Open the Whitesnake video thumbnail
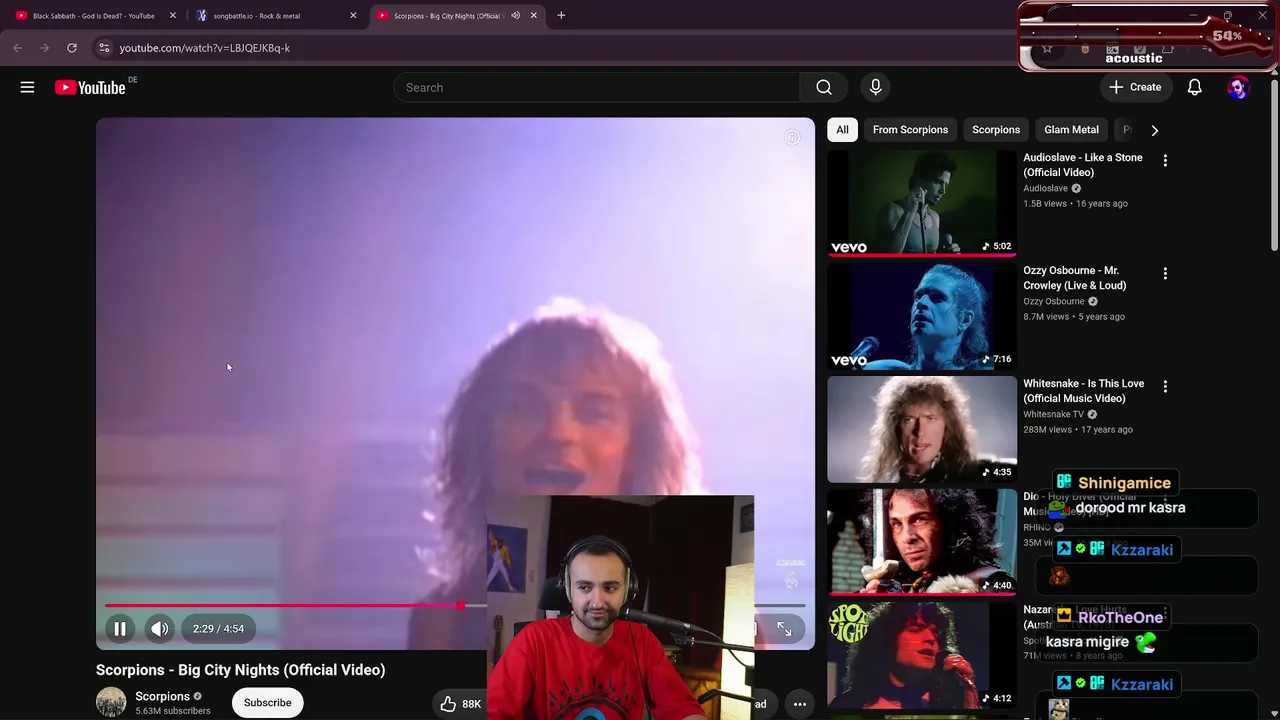Screen dimensions: 1280x720 (922, 429)
